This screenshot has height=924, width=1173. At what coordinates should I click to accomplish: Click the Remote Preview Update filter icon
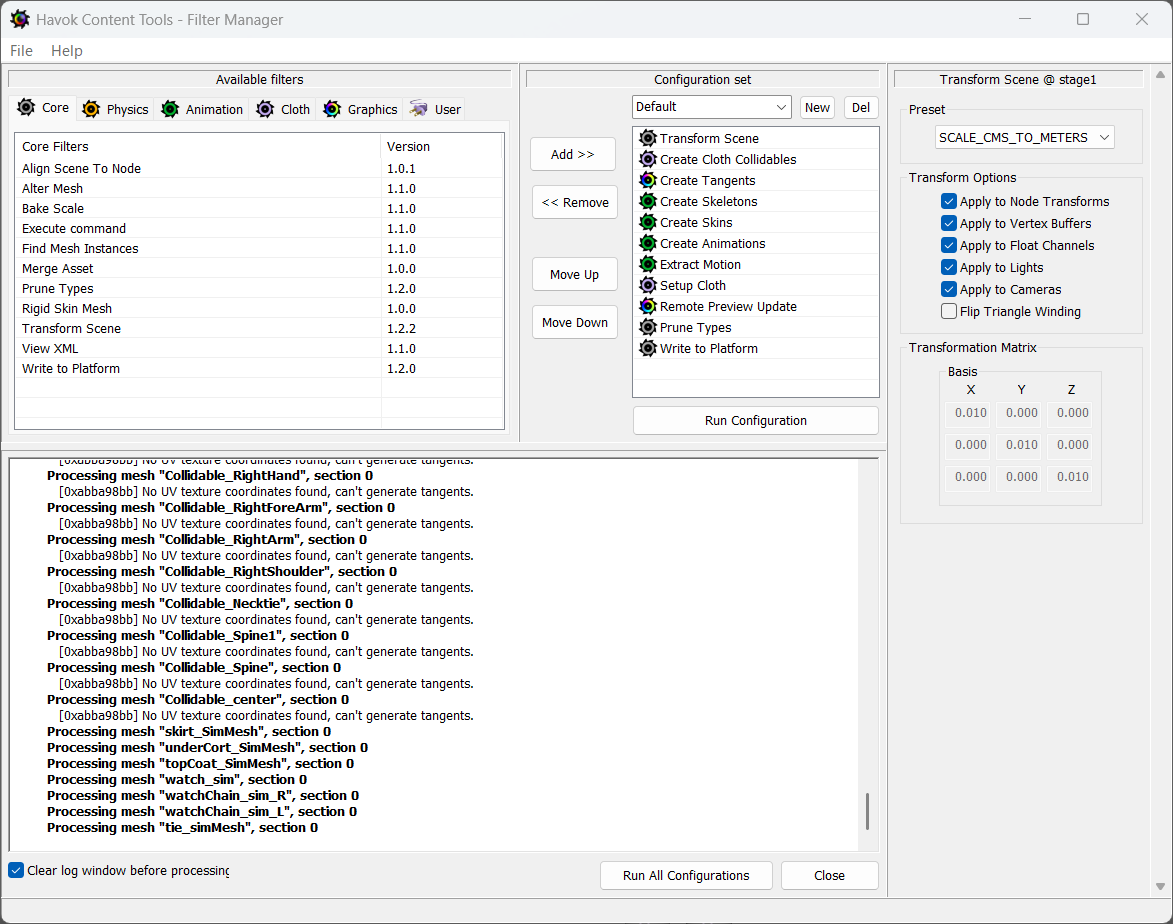648,306
